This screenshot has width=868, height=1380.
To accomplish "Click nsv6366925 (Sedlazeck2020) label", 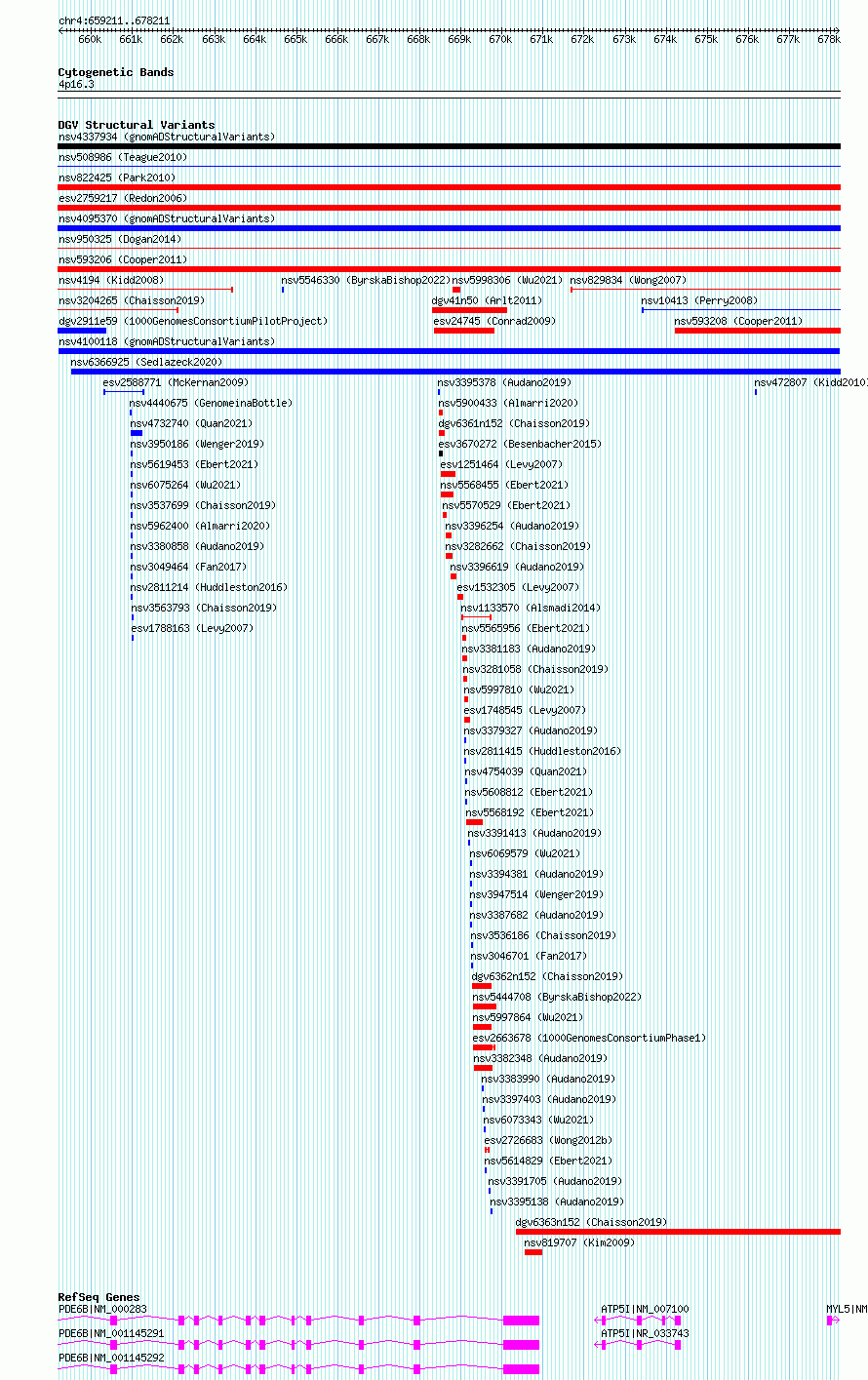I will tap(146, 362).
